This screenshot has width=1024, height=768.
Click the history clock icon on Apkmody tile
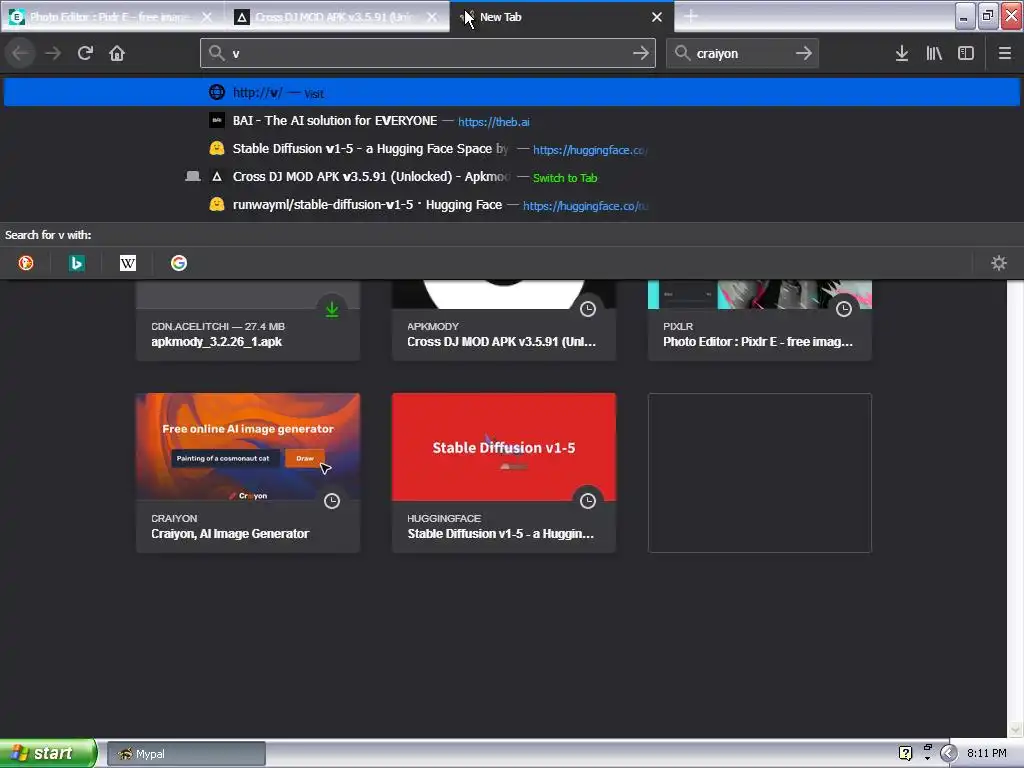click(x=588, y=309)
